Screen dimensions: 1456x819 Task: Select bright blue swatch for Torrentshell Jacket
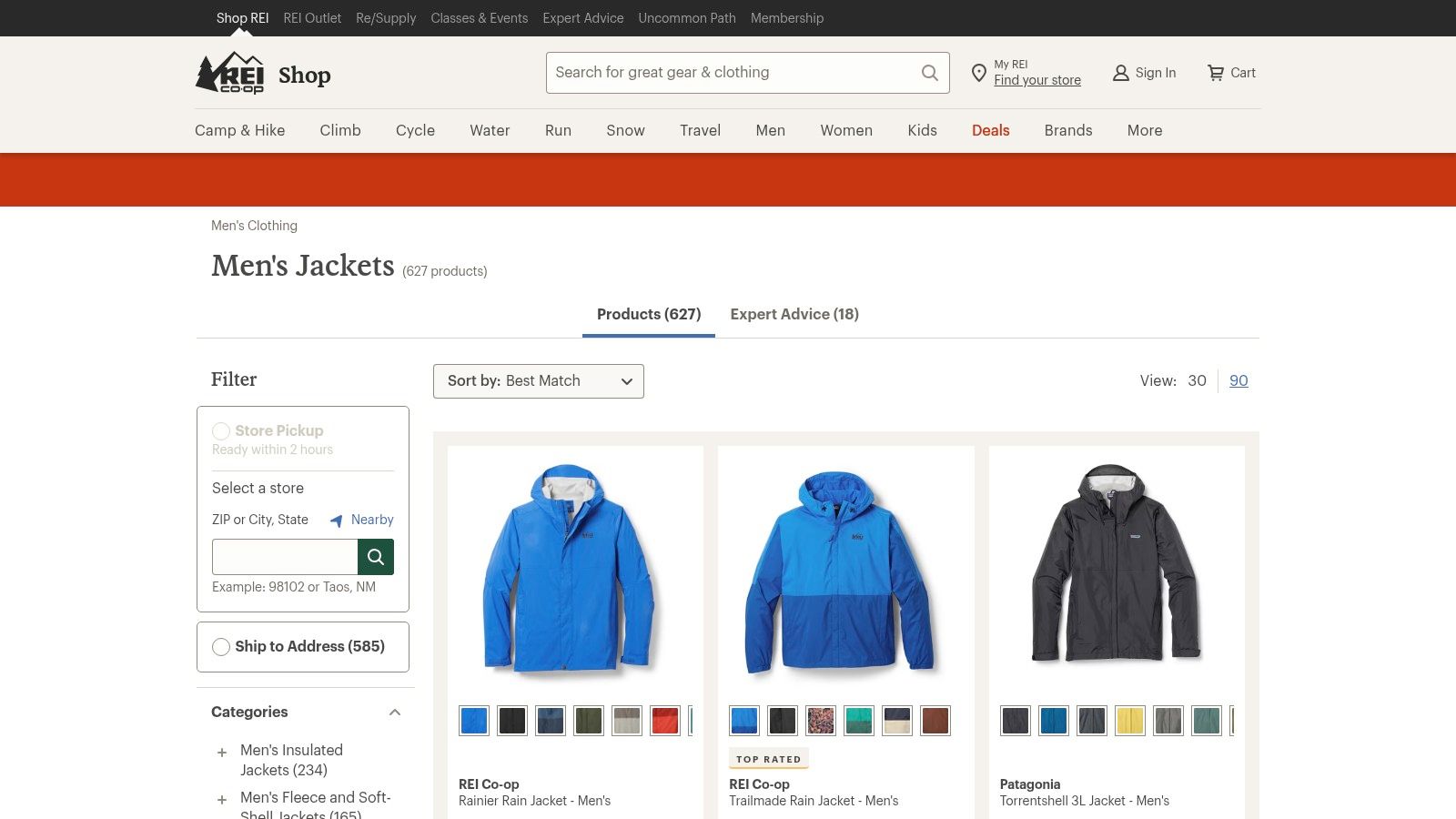click(1054, 721)
